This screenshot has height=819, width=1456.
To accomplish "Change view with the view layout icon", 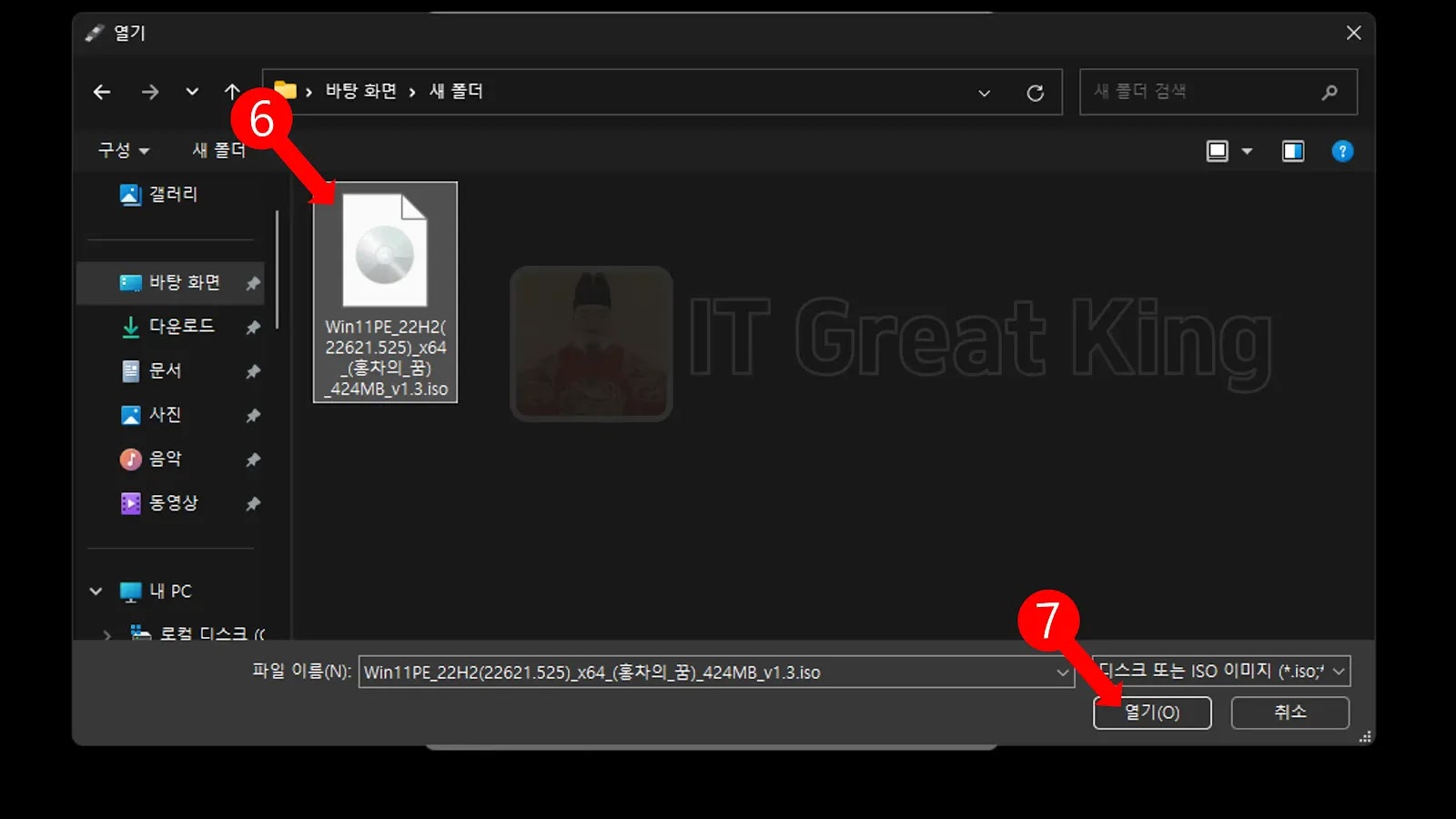I will coord(1217,151).
